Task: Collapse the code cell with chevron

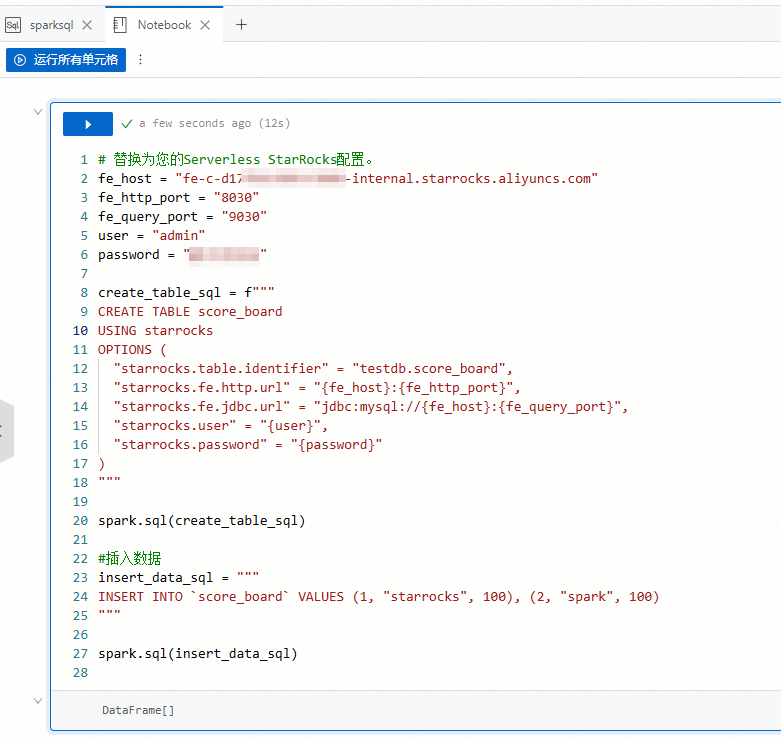Action: click(38, 112)
